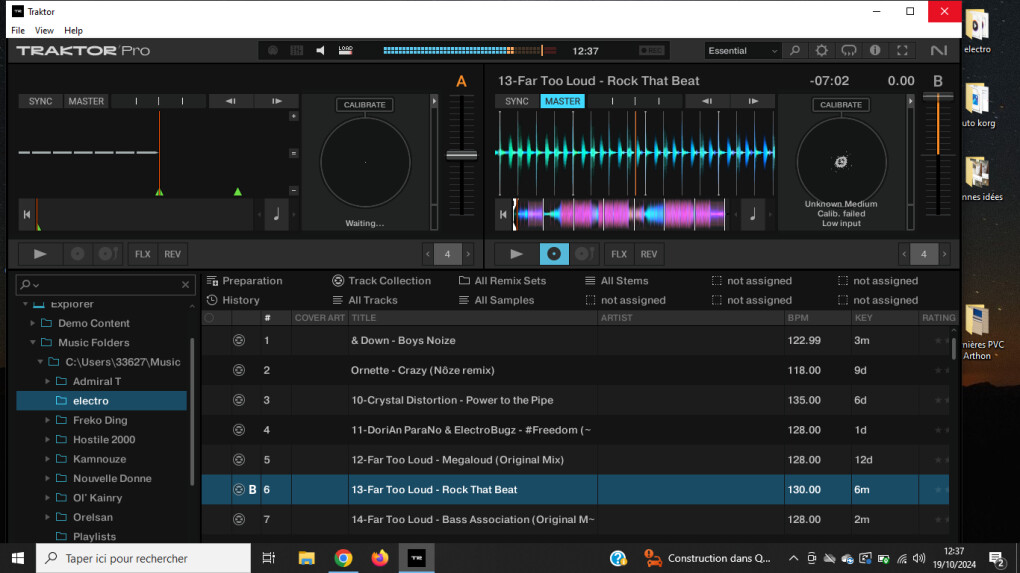
Task: Click the CPU LOAD meter icon
Action: [x=345, y=51]
